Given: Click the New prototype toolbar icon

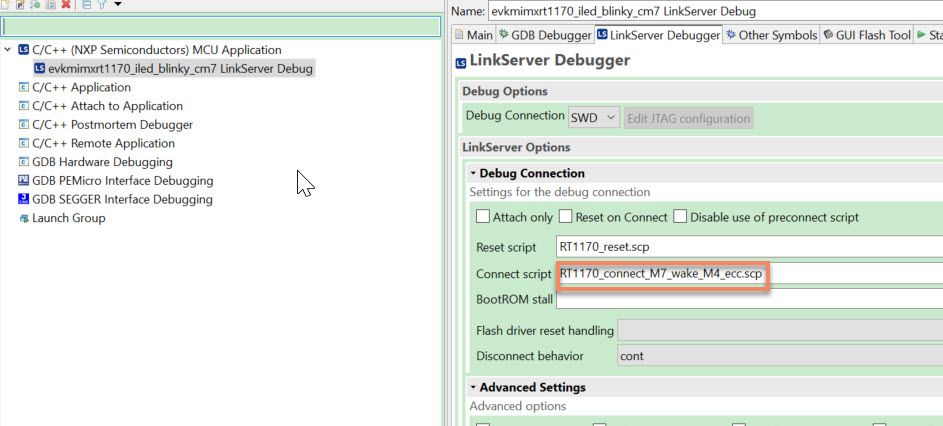Looking at the screenshot, I should click(20, 4).
